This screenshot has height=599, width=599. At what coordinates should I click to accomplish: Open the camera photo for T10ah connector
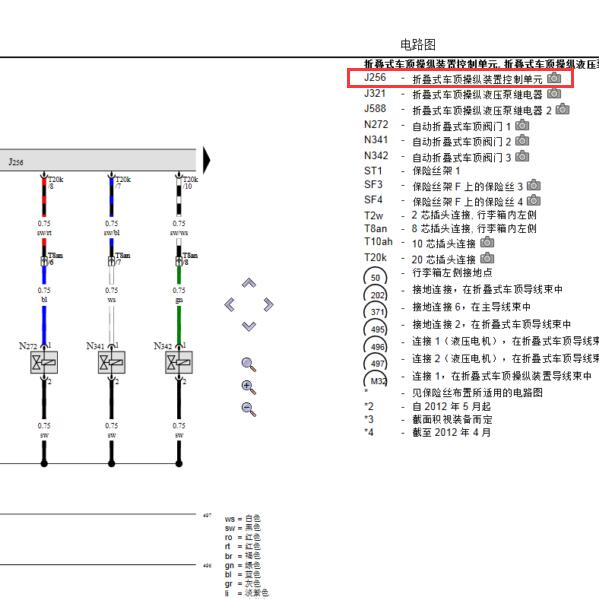click(x=487, y=242)
